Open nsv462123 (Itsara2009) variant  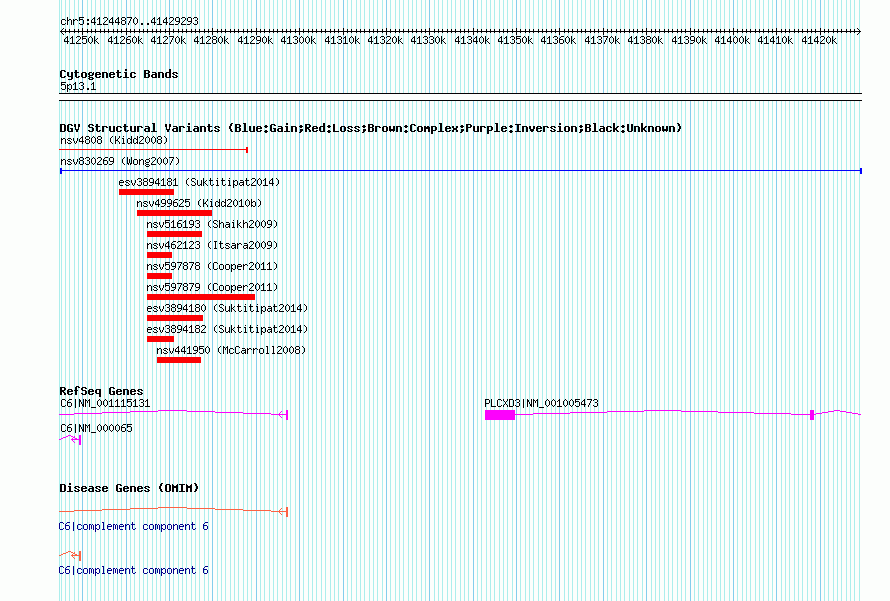(x=212, y=245)
